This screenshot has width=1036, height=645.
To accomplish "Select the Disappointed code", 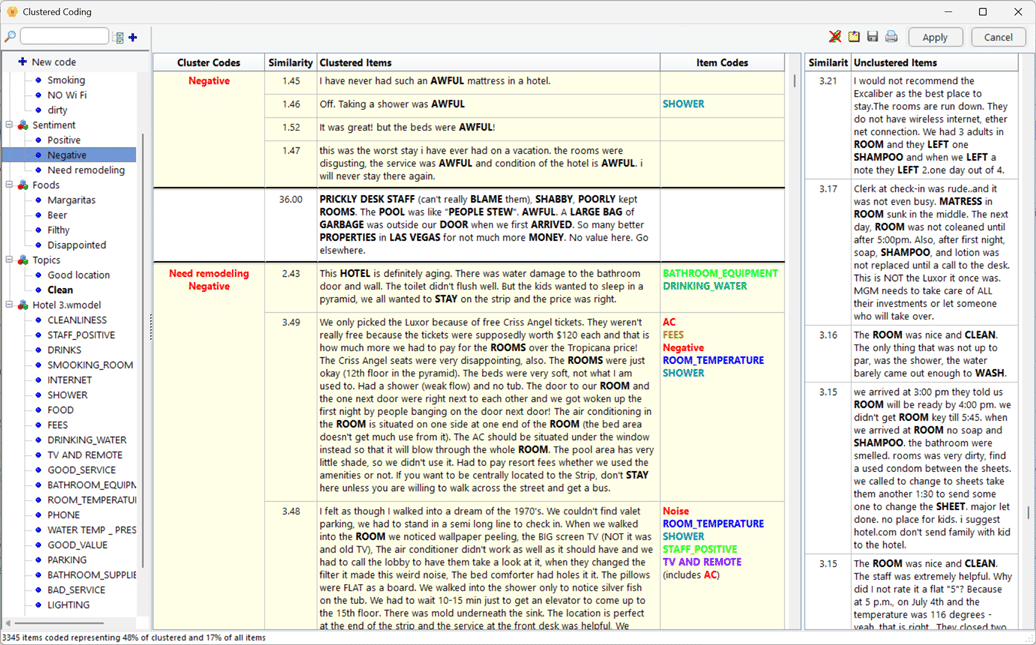I will coord(77,245).
